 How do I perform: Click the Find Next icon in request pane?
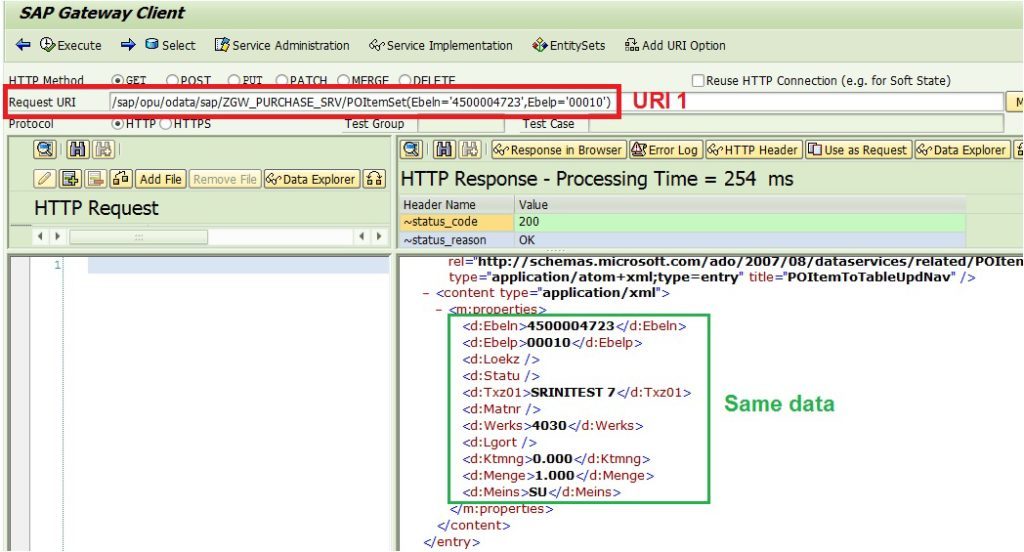104,150
